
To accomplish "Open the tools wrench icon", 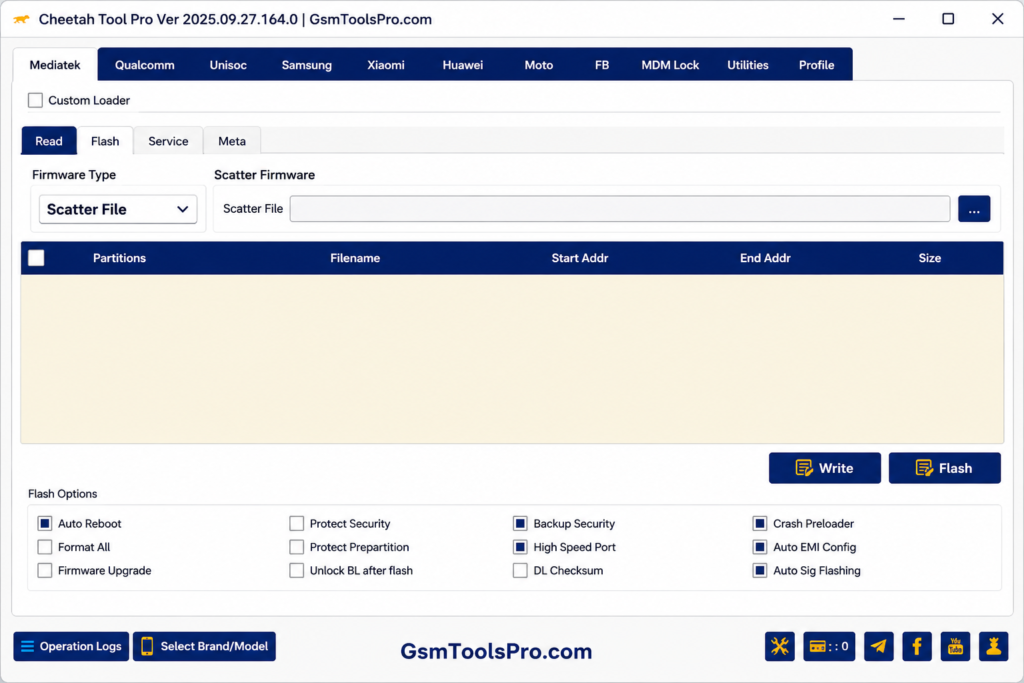I will pyautogui.click(x=780, y=646).
